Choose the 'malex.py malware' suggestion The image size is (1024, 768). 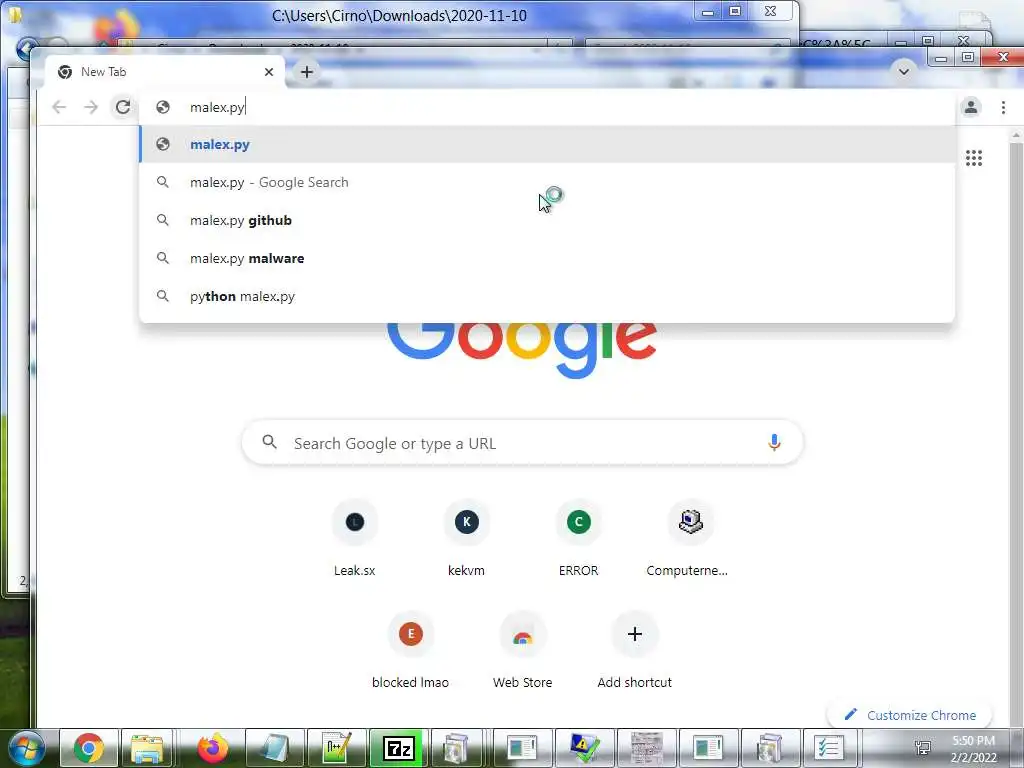[547, 258]
